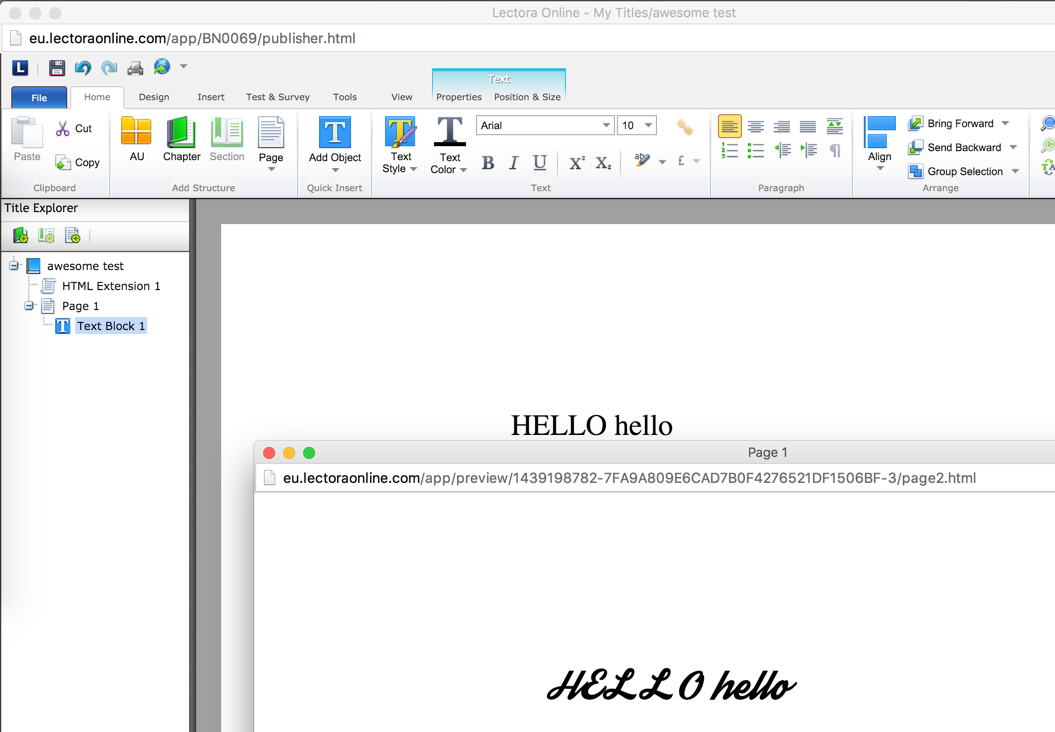
Task: Select HTML Extension 1 in Title Explorer
Action: coord(111,286)
